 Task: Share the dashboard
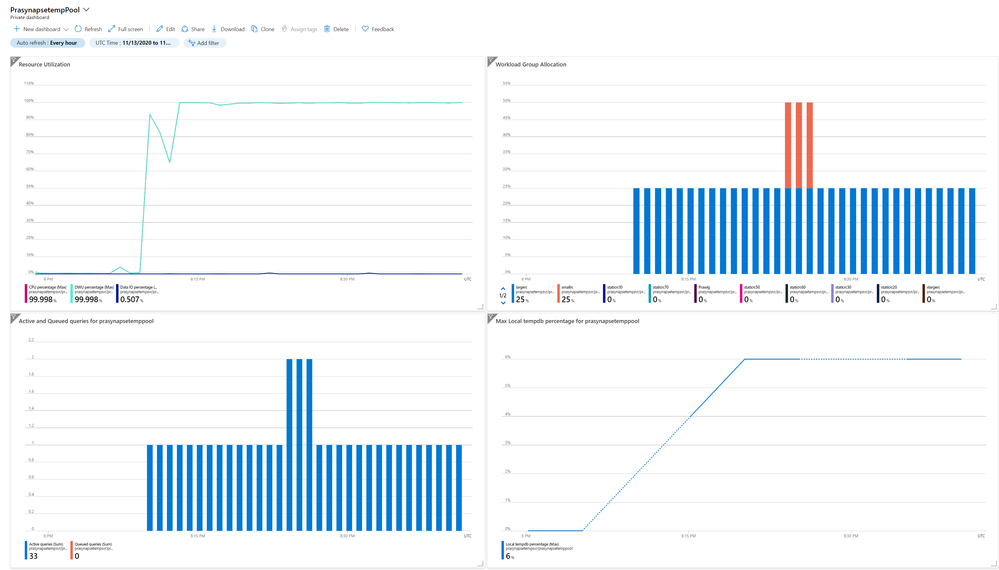pyautogui.click(x=193, y=29)
